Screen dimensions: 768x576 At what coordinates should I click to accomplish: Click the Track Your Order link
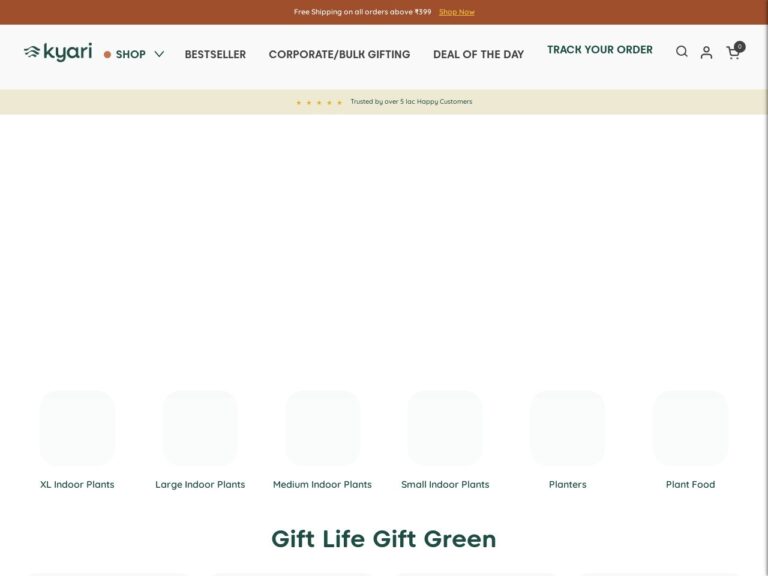pos(599,50)
